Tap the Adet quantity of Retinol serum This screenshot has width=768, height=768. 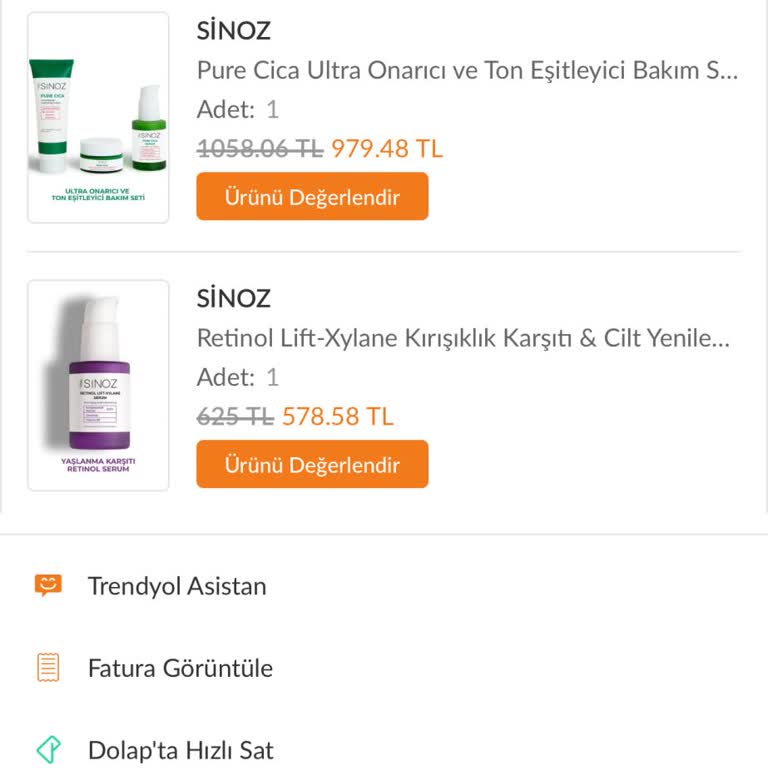(x=238, y=377)
